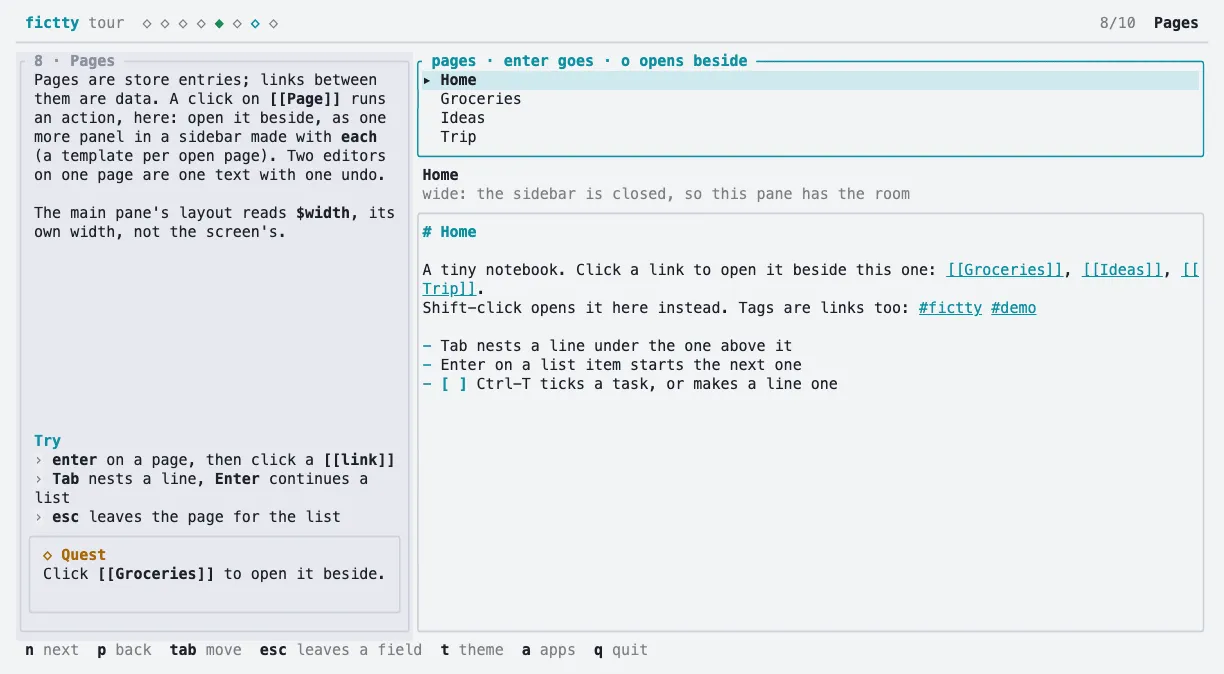Open the #fictty tag link
The width and height of the screenshot is (1224, 674).
coord(950,308)
